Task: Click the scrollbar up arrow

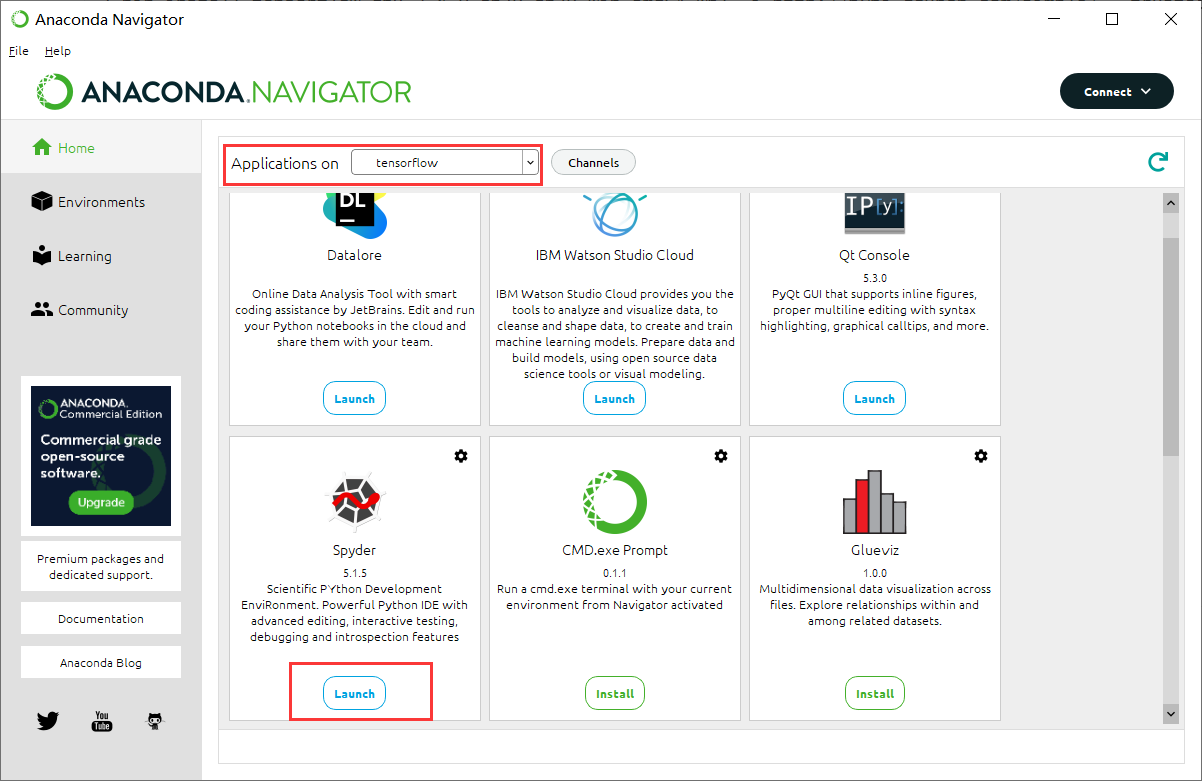Action: pyautogui.click(x=1171, y=203)
